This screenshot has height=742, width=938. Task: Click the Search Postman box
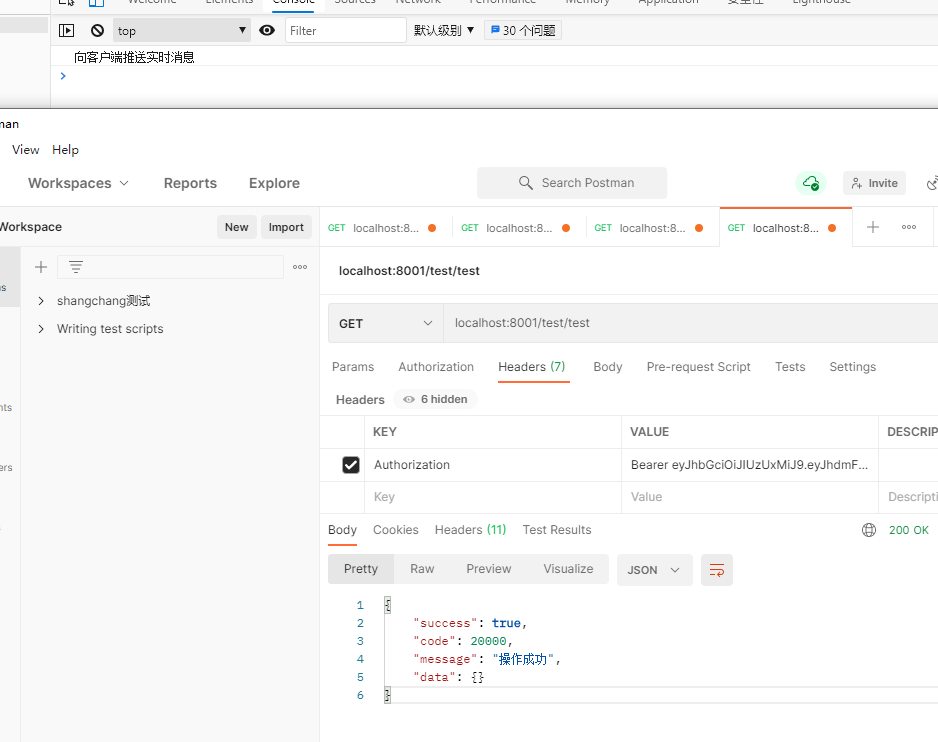[572, 183]
